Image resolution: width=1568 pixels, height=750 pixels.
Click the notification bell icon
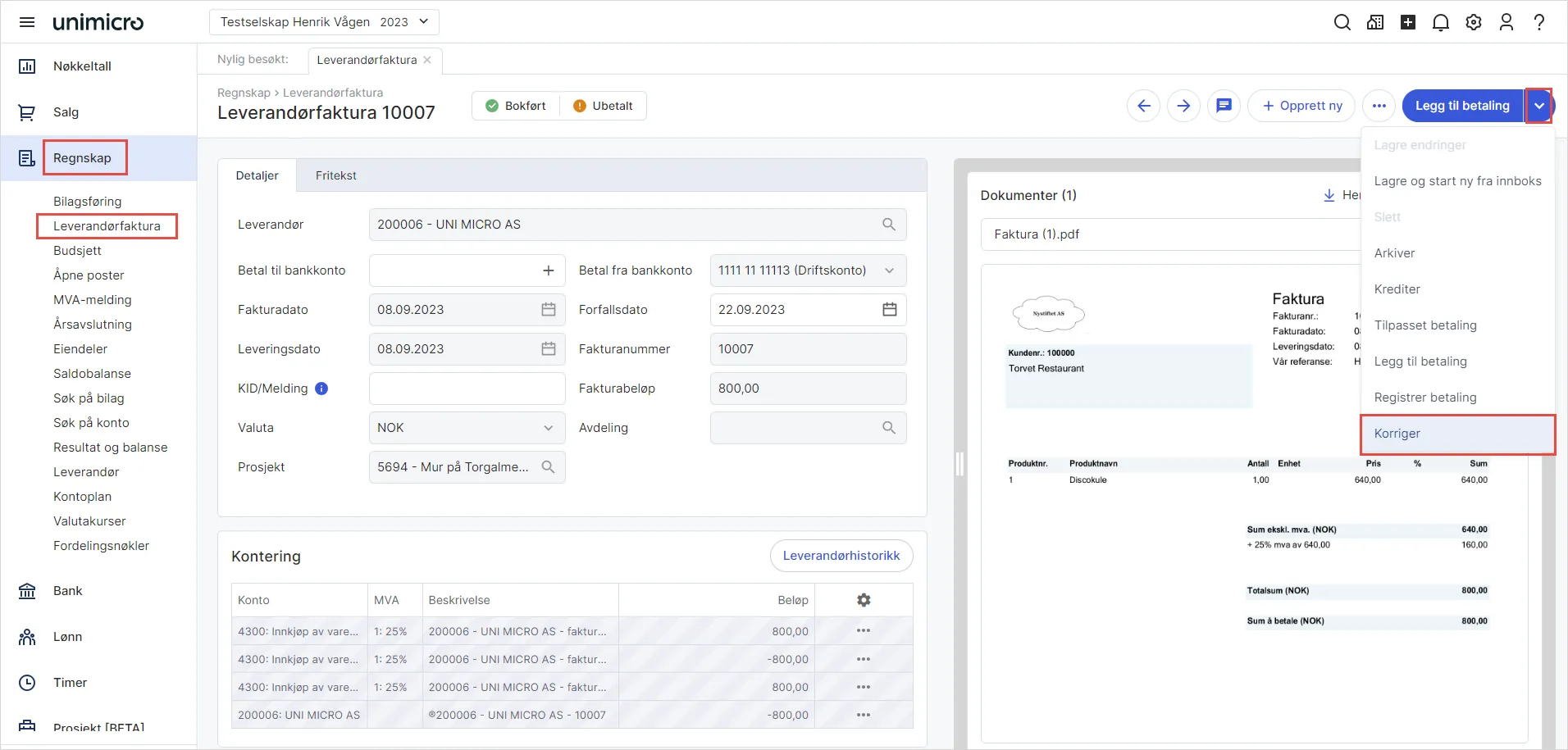click(x=1440, y=22)
